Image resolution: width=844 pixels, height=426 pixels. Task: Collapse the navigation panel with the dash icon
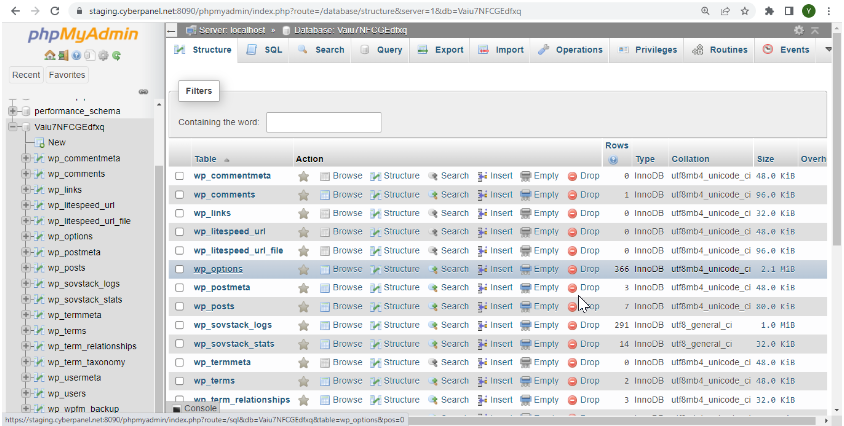tap(171, 31)
